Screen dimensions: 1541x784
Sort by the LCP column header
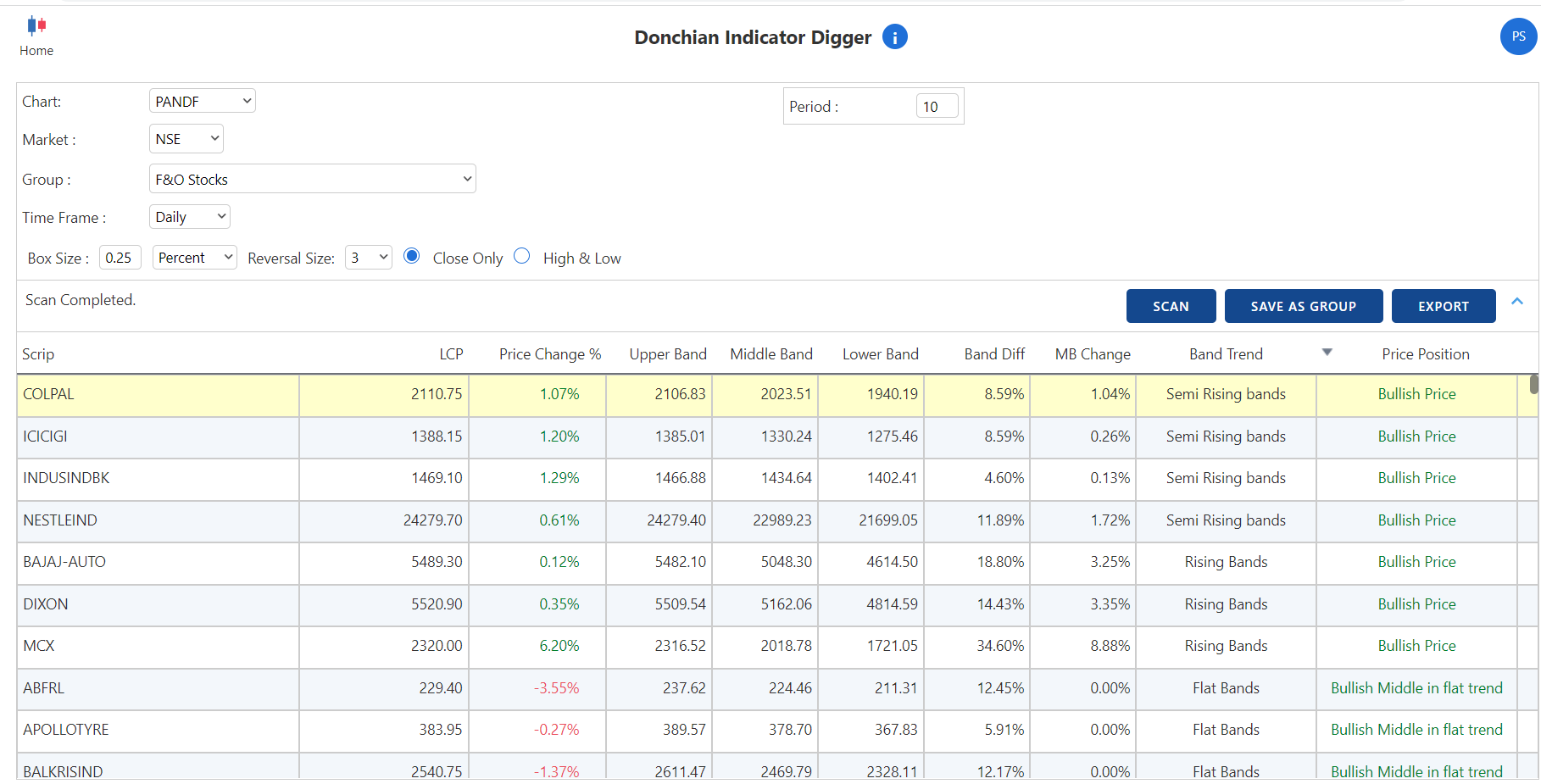pos(451,354)
